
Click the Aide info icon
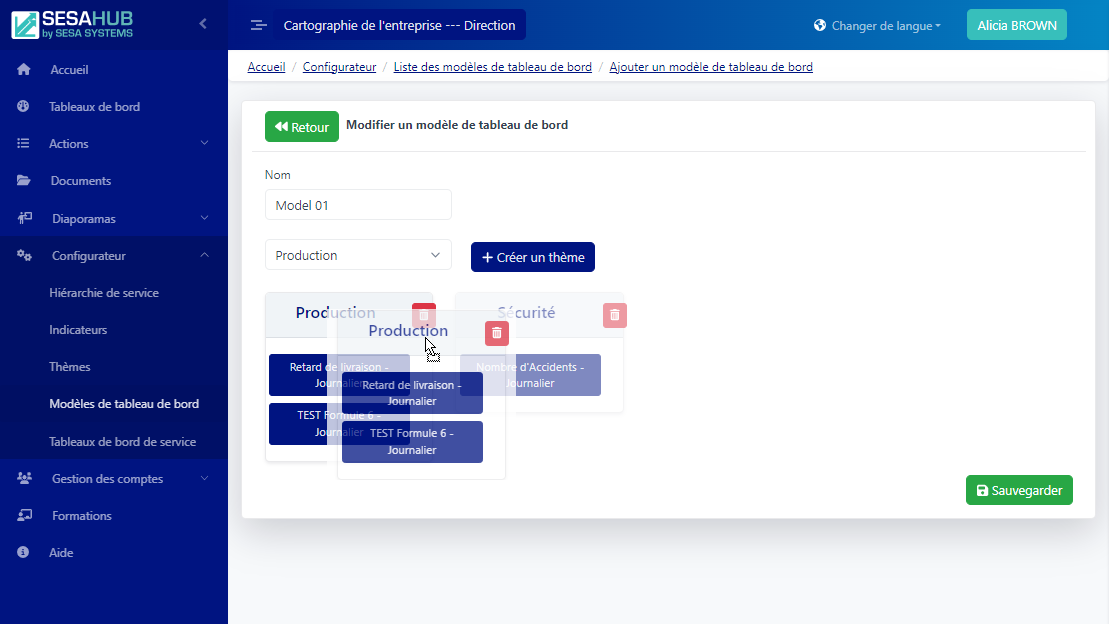click(x=24, y=553)
